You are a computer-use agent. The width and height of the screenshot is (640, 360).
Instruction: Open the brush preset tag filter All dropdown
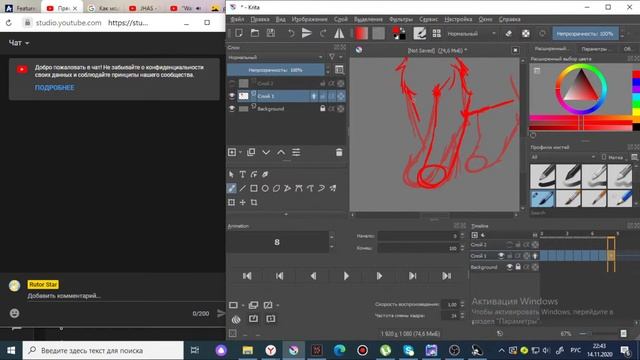[x=563, y=157]
